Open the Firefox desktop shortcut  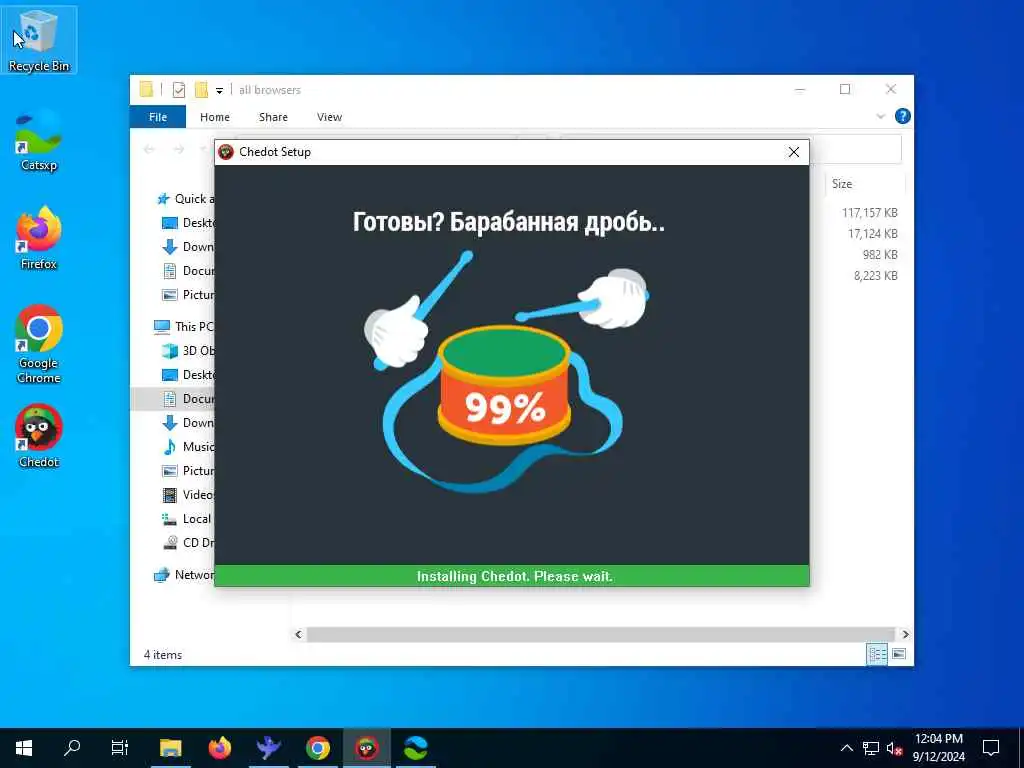tap(39, 238)
